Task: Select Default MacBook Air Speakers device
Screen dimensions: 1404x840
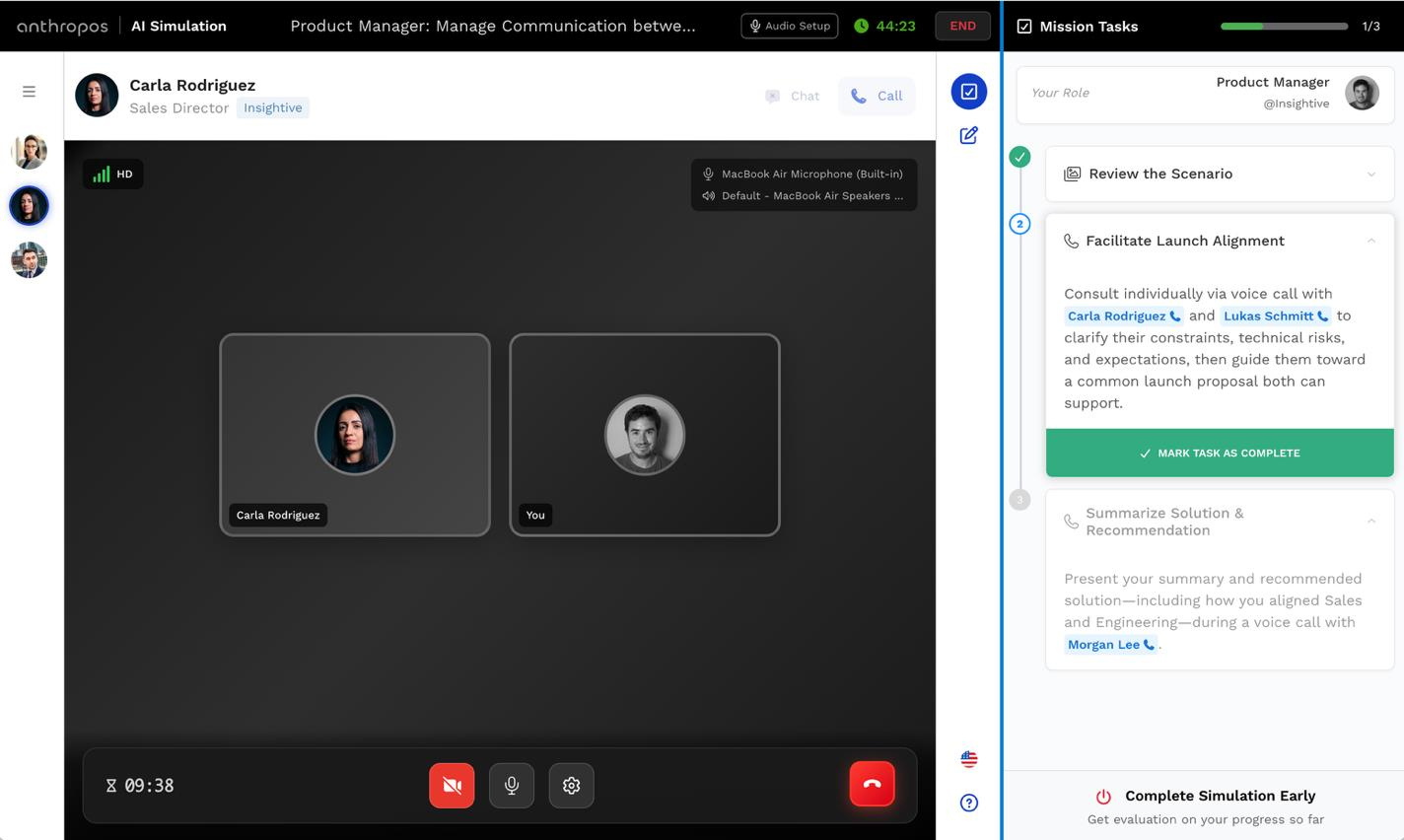Action: pos(804,195)
